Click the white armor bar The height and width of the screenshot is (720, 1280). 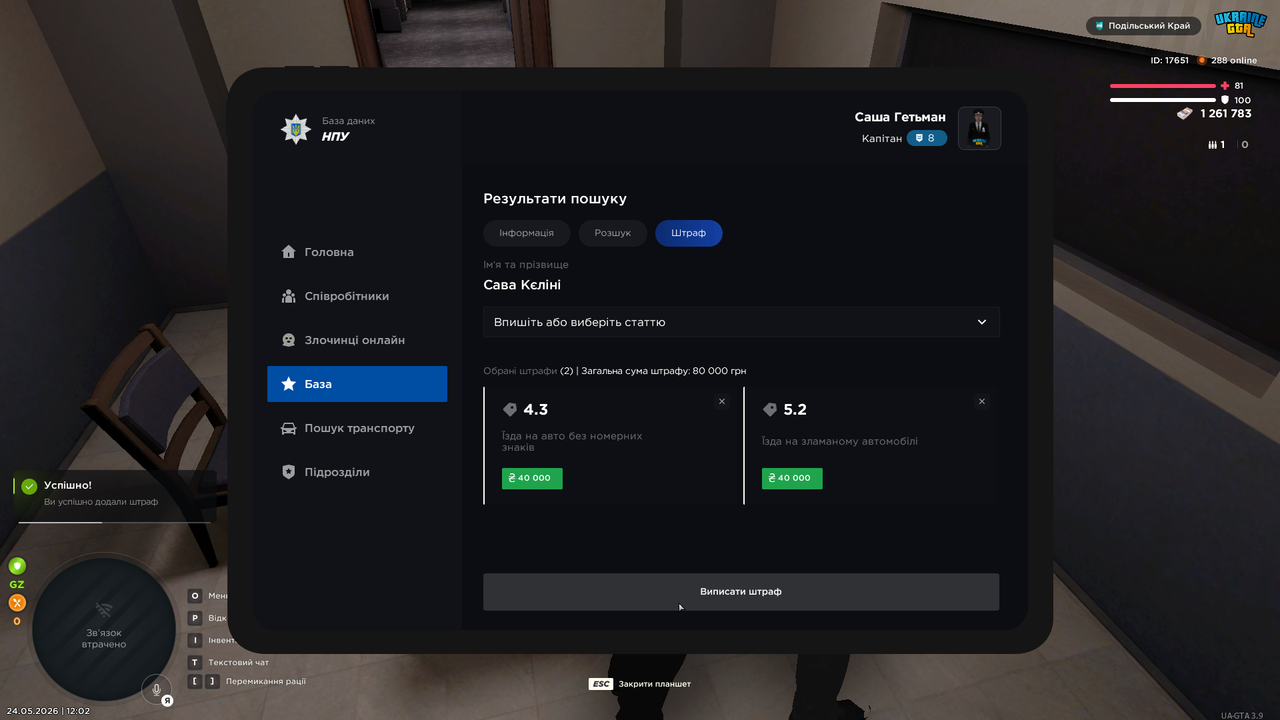[1162, 100]
